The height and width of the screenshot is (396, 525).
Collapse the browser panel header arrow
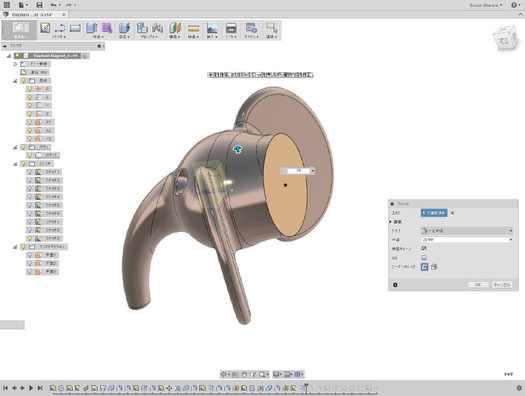(5, 46)
